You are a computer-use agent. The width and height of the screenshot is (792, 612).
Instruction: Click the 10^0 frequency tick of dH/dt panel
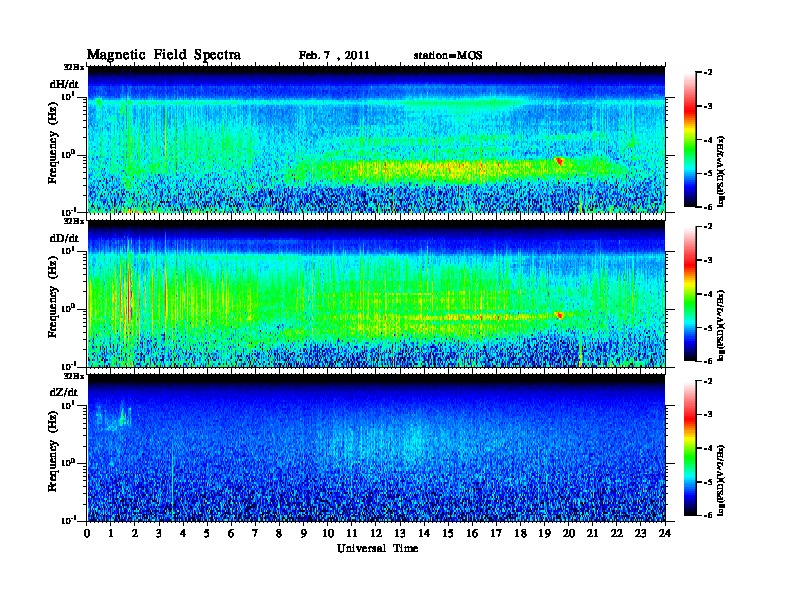pyautogui.click(x=68, y=154)
